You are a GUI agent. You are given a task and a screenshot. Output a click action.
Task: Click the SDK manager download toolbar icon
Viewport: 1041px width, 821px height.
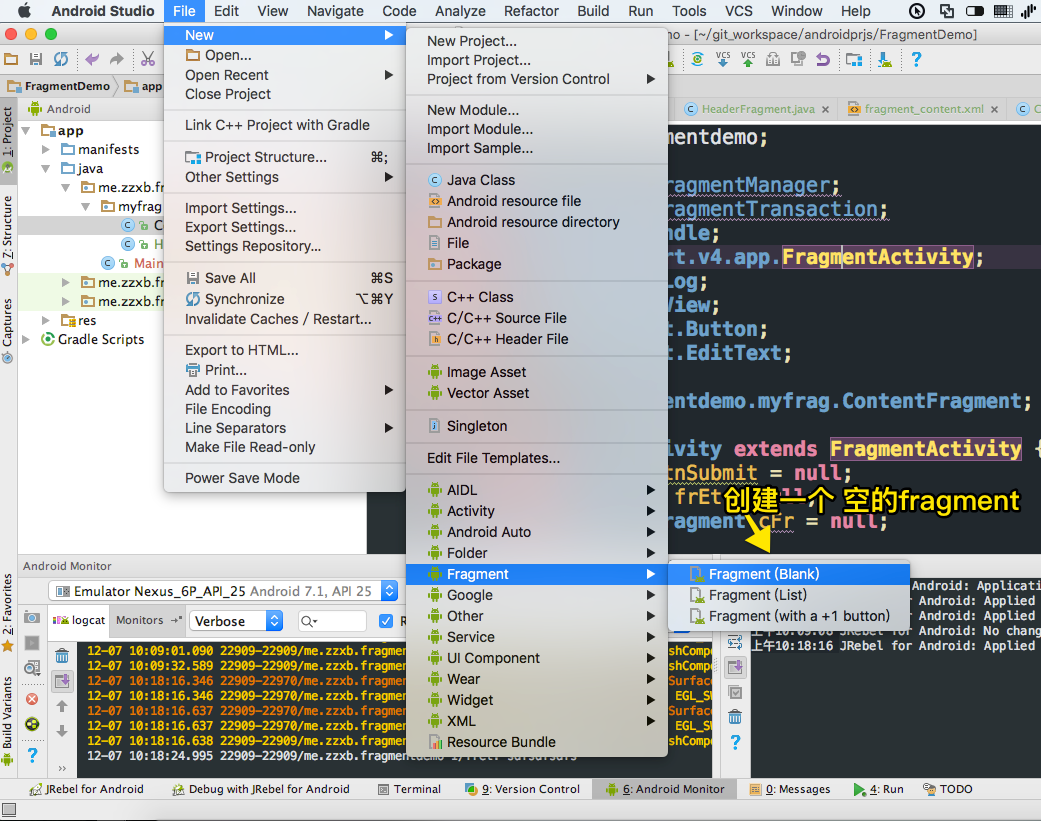point(885,59)
